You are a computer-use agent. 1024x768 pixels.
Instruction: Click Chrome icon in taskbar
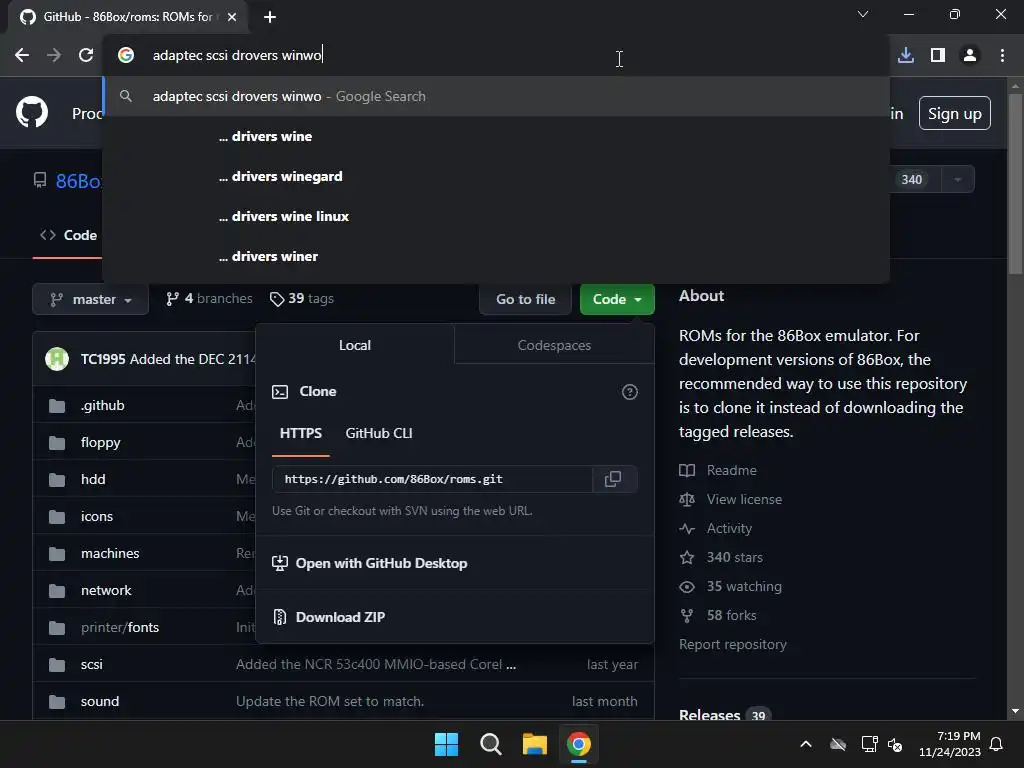point(579,744)
